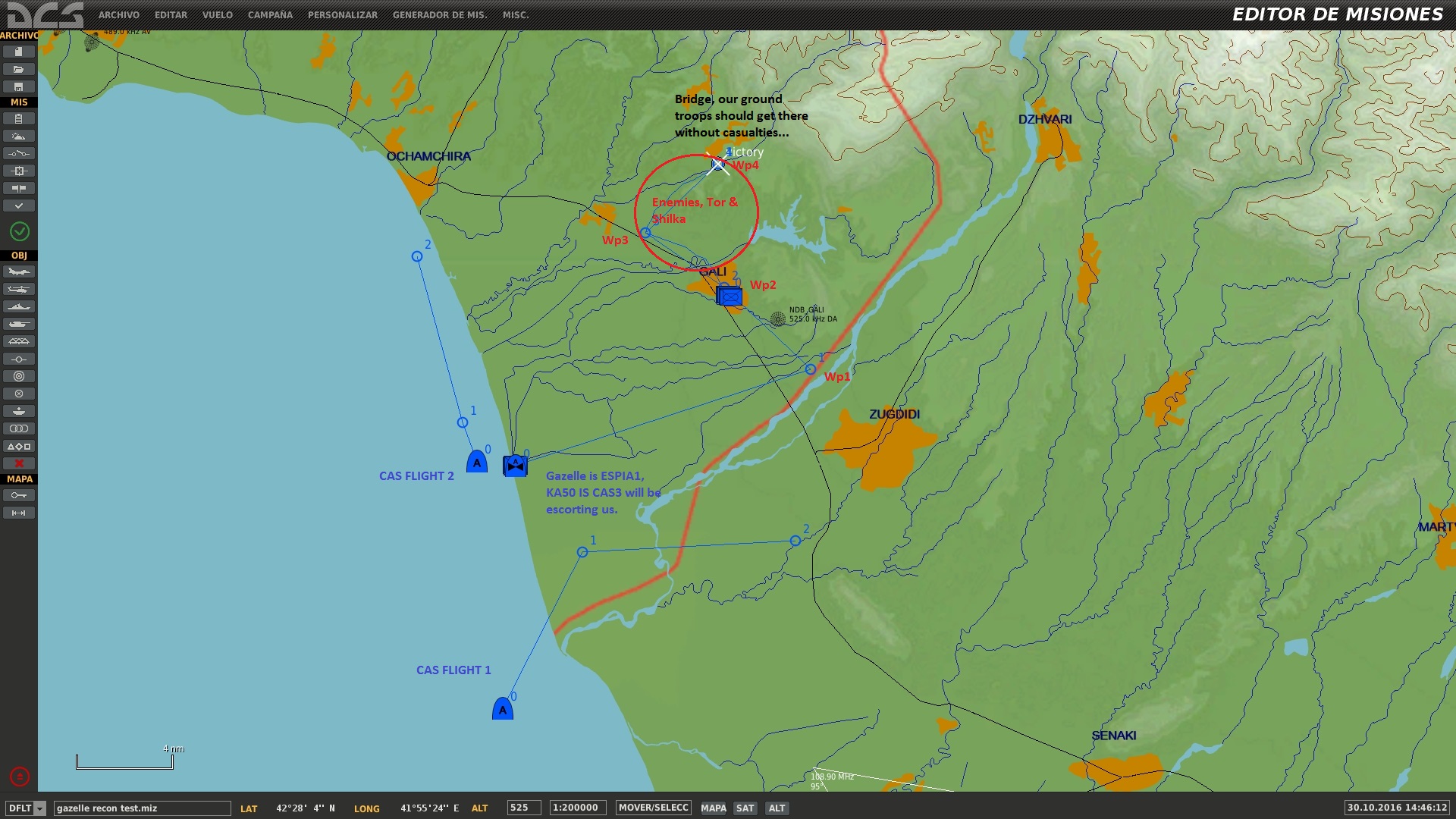The height and width of the screenshot is (819, 1456).
Task: Switch map view to SAT mode
Action: pos(745,808)
